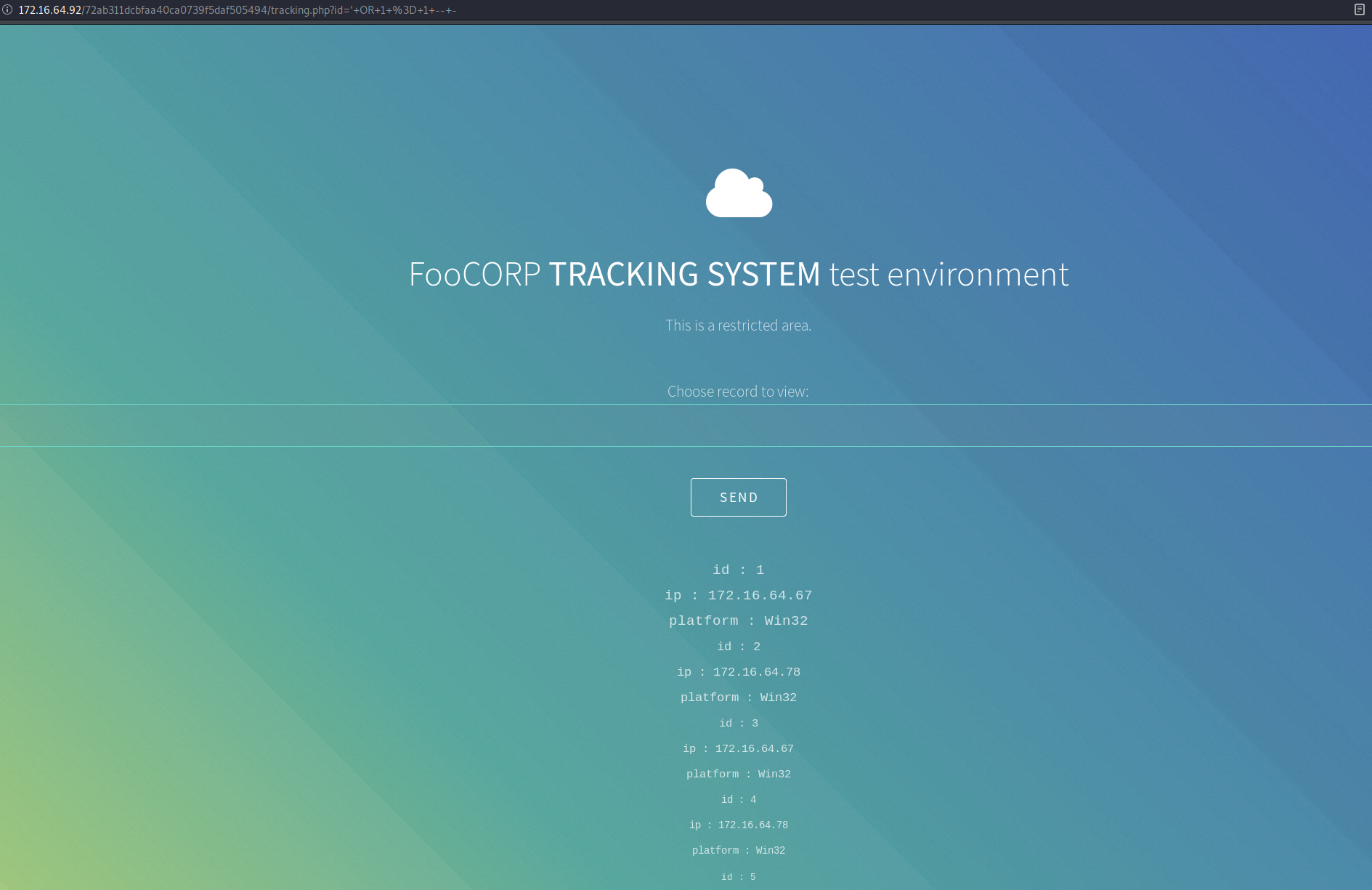Screen dimensions: 1372x890
Task: Click the white cloud logo
Action: pyautogui.click(x=739, y=193)
